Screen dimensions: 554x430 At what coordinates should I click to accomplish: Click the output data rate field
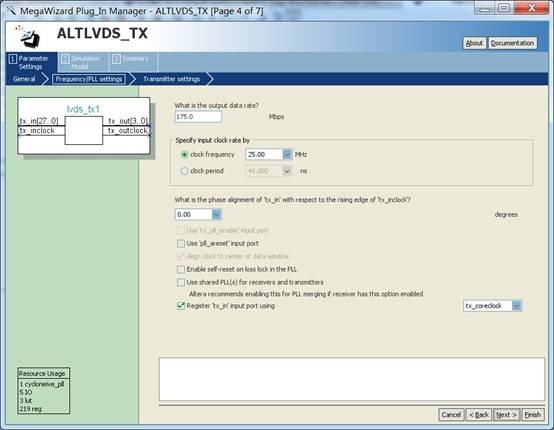click(198, 117)
